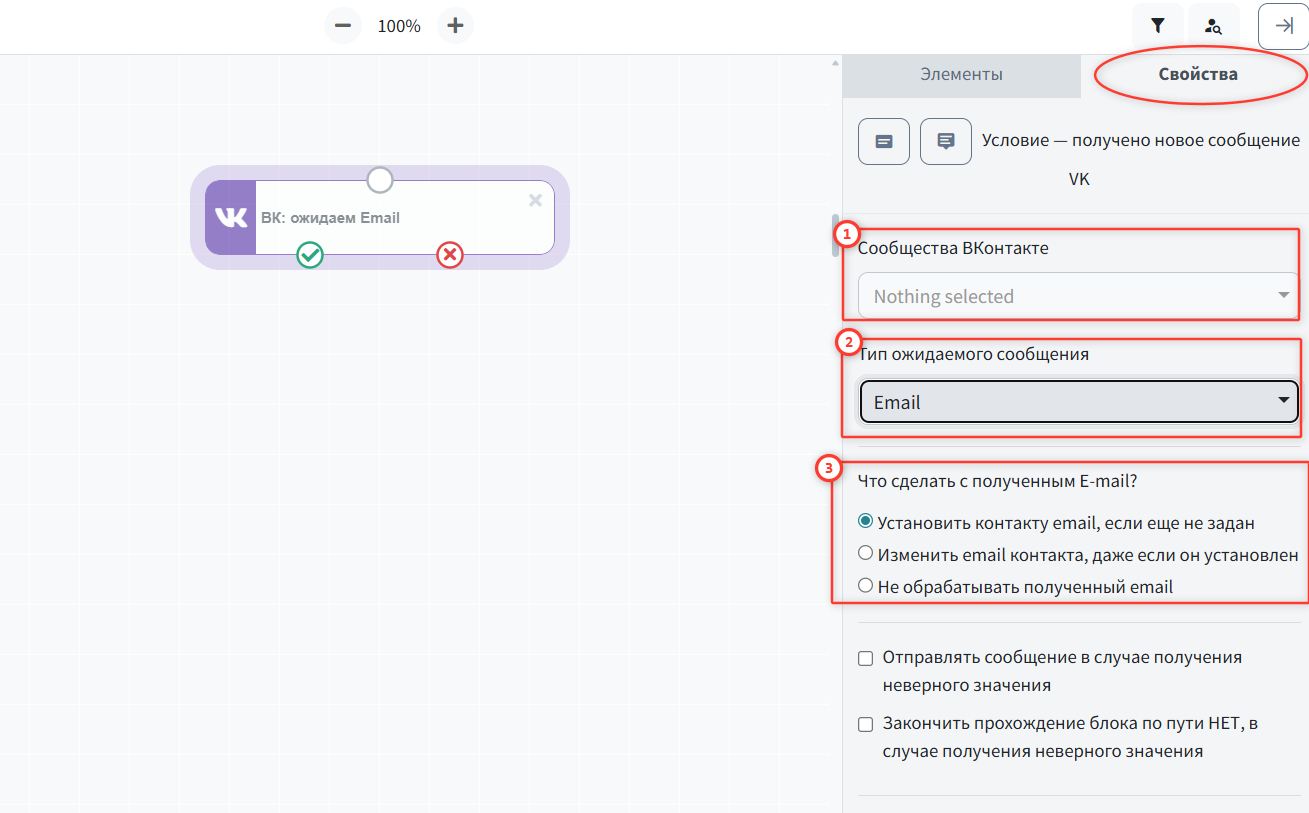Click the green checkmark output connector
Viewport: 1309px width, 813px height.
(x=310, y=255)
